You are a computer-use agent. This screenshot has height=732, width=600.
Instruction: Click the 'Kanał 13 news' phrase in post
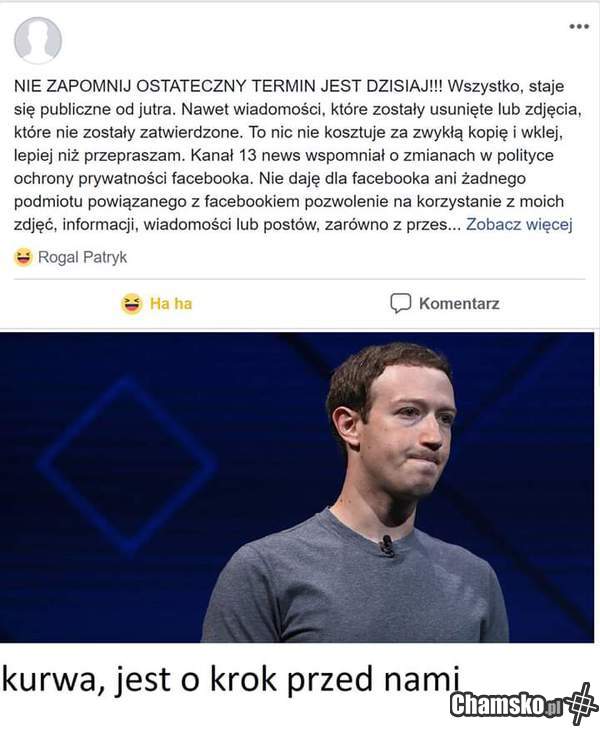click(x=246, y=155)
